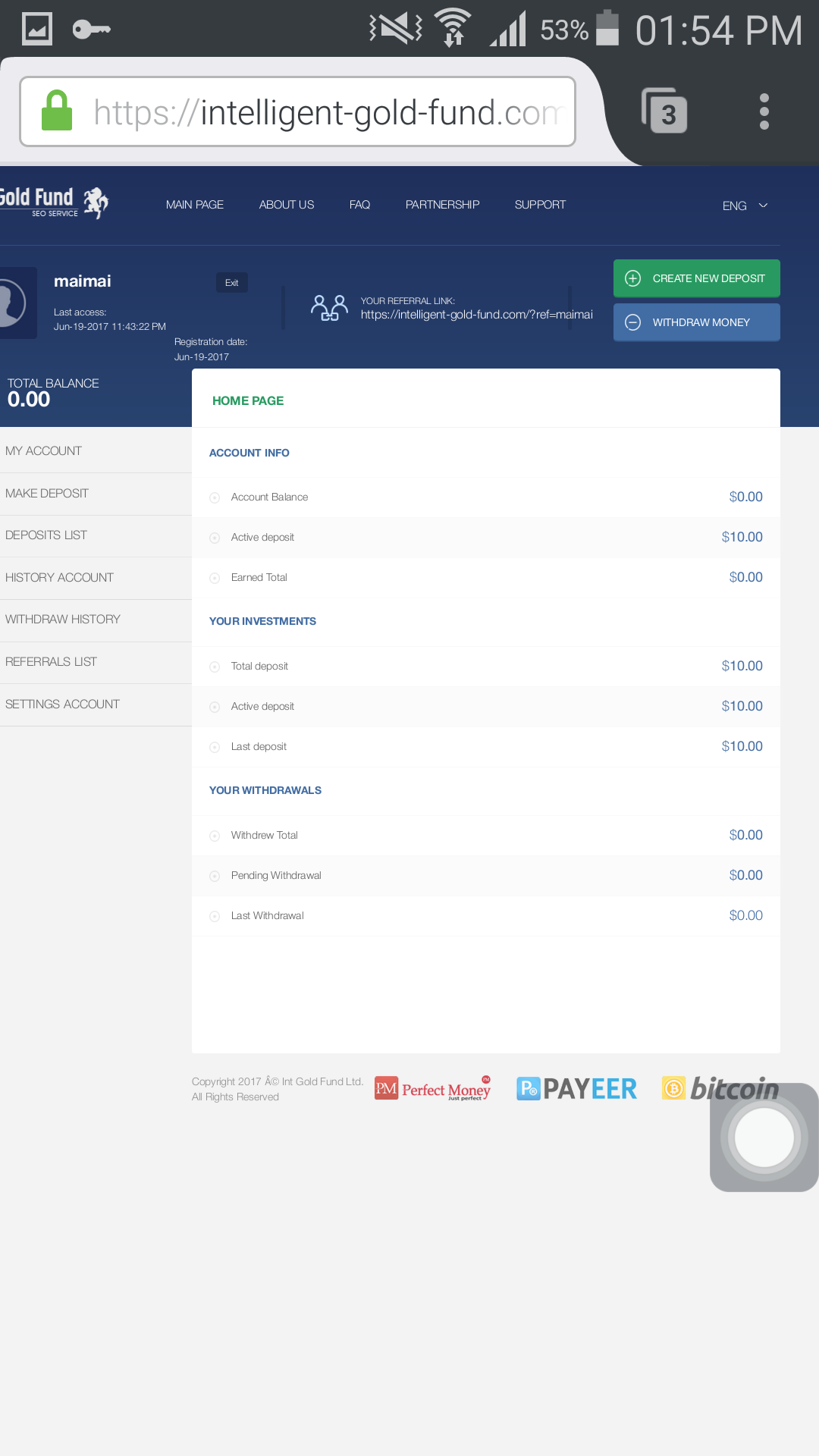This screenshot has height=1456, width=819.
Task: Tap the VPN key icon in status bar
Action: pyautogui.click(x=91, y=30)
